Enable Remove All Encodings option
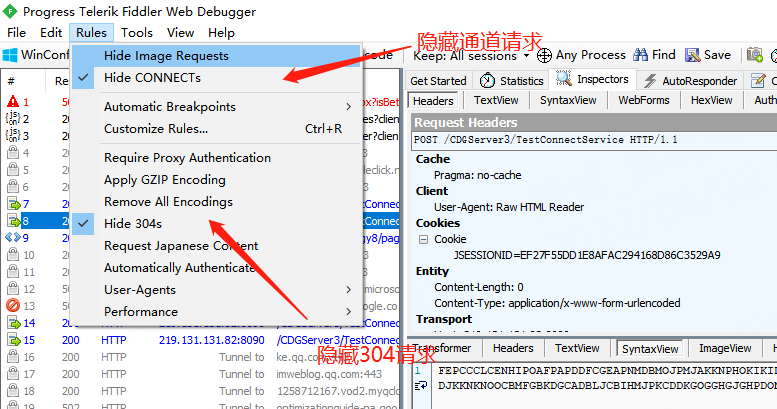 click(x=216, y=202)
